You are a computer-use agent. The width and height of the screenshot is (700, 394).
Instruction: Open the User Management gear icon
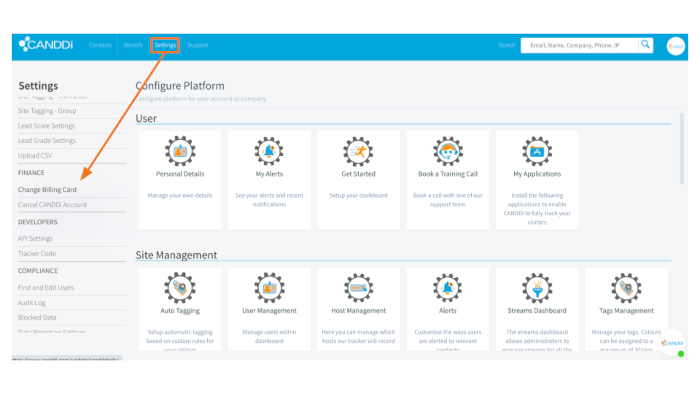click(269, 288)
